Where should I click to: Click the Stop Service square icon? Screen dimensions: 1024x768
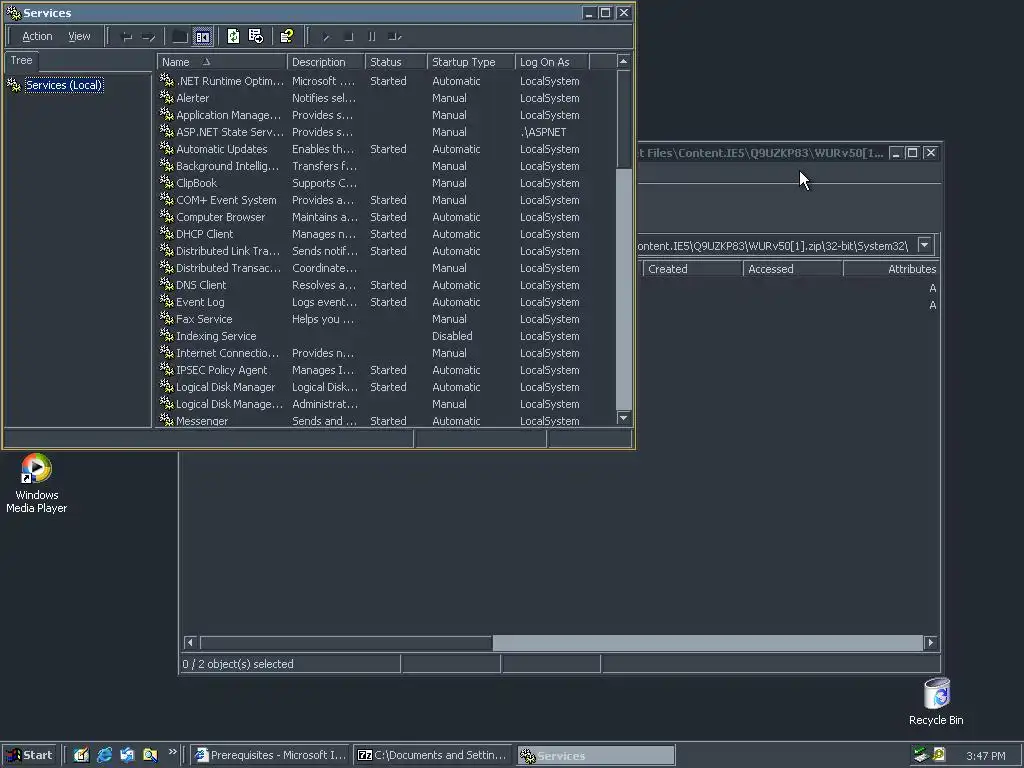(x=349, y=37)
